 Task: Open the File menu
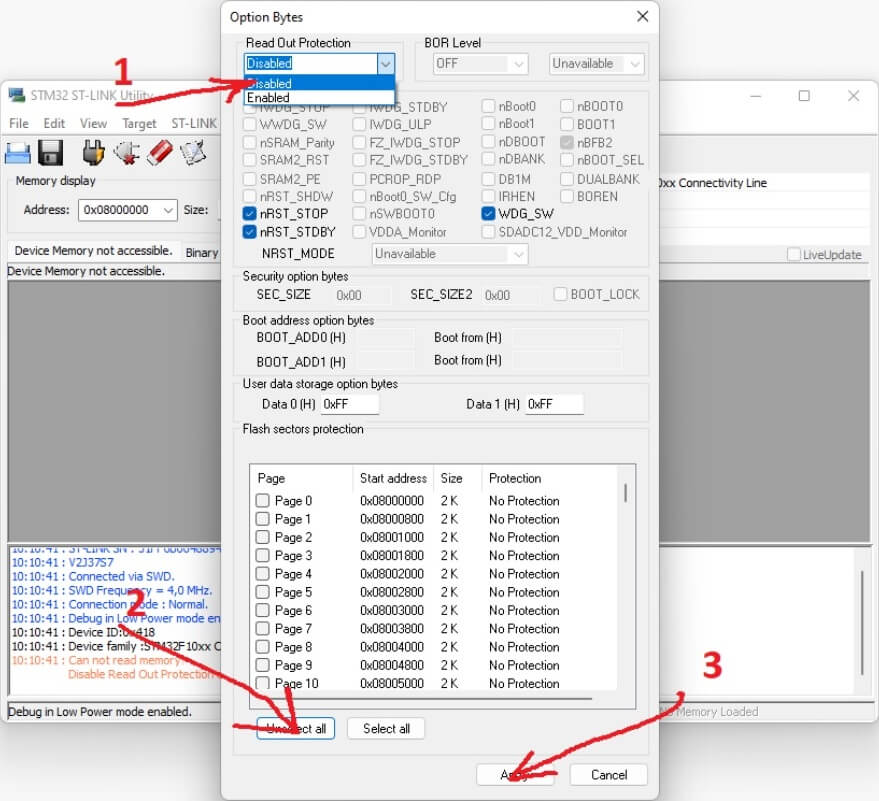[x=18, y=123]
